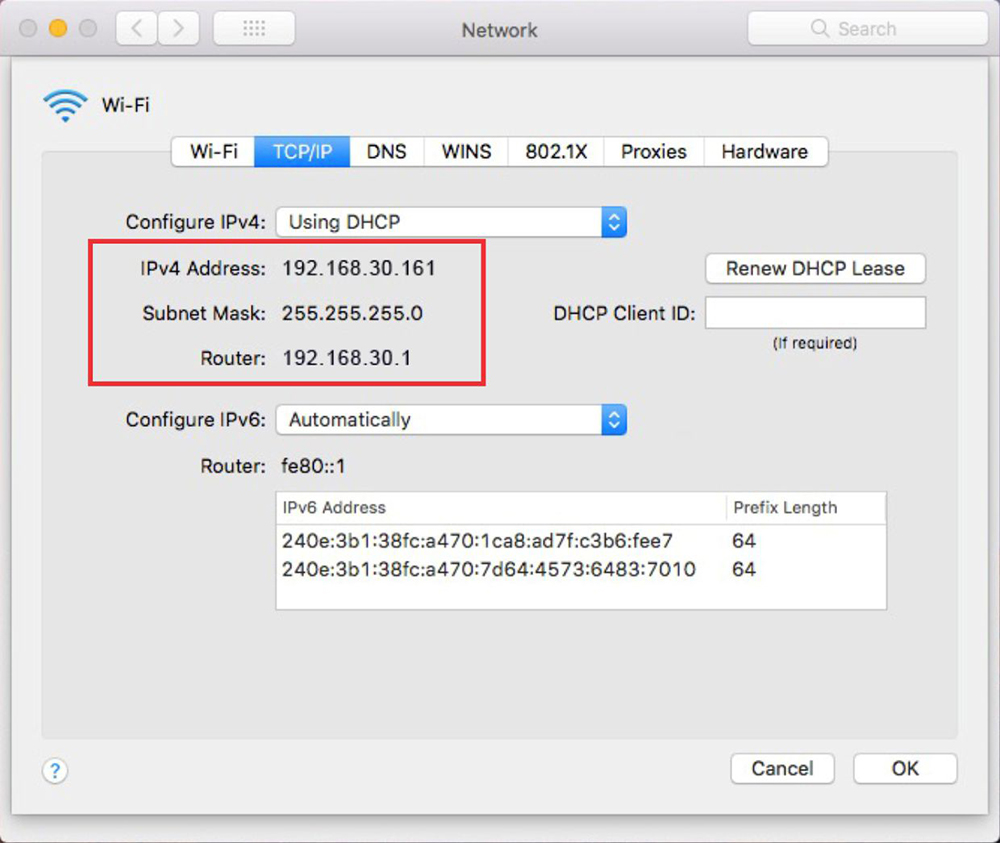1000x843 pixels.
Task: Show the Hardware tab
Action: click(764, 152)
